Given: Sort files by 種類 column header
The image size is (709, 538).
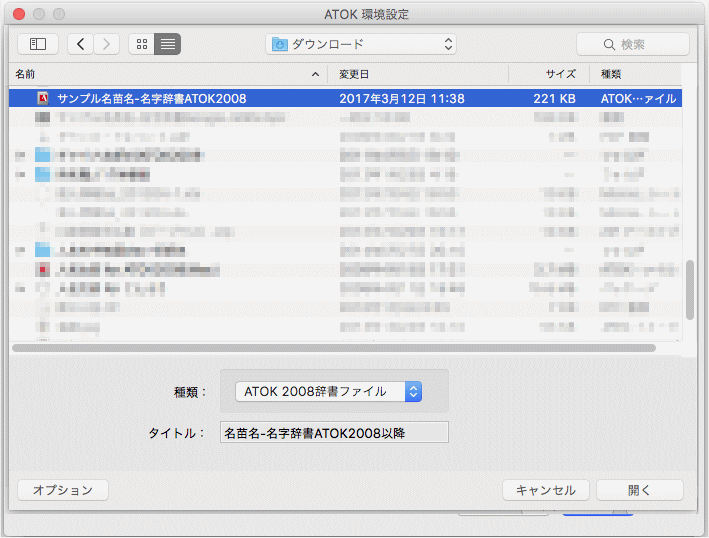Looking at the screenshot, I should point(635,74).
